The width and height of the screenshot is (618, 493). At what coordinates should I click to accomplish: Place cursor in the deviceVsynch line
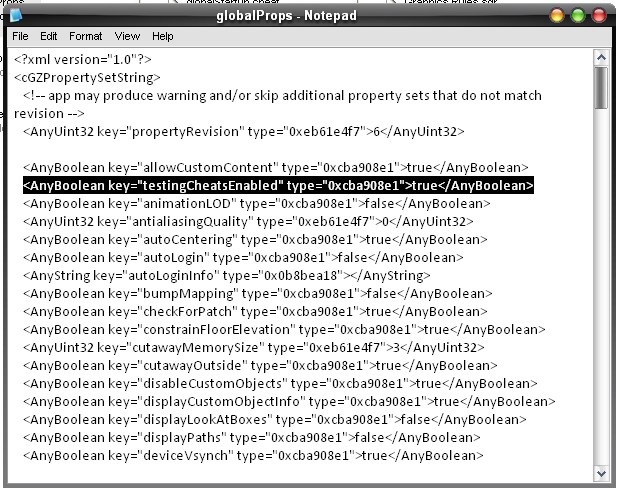[253, 456]
